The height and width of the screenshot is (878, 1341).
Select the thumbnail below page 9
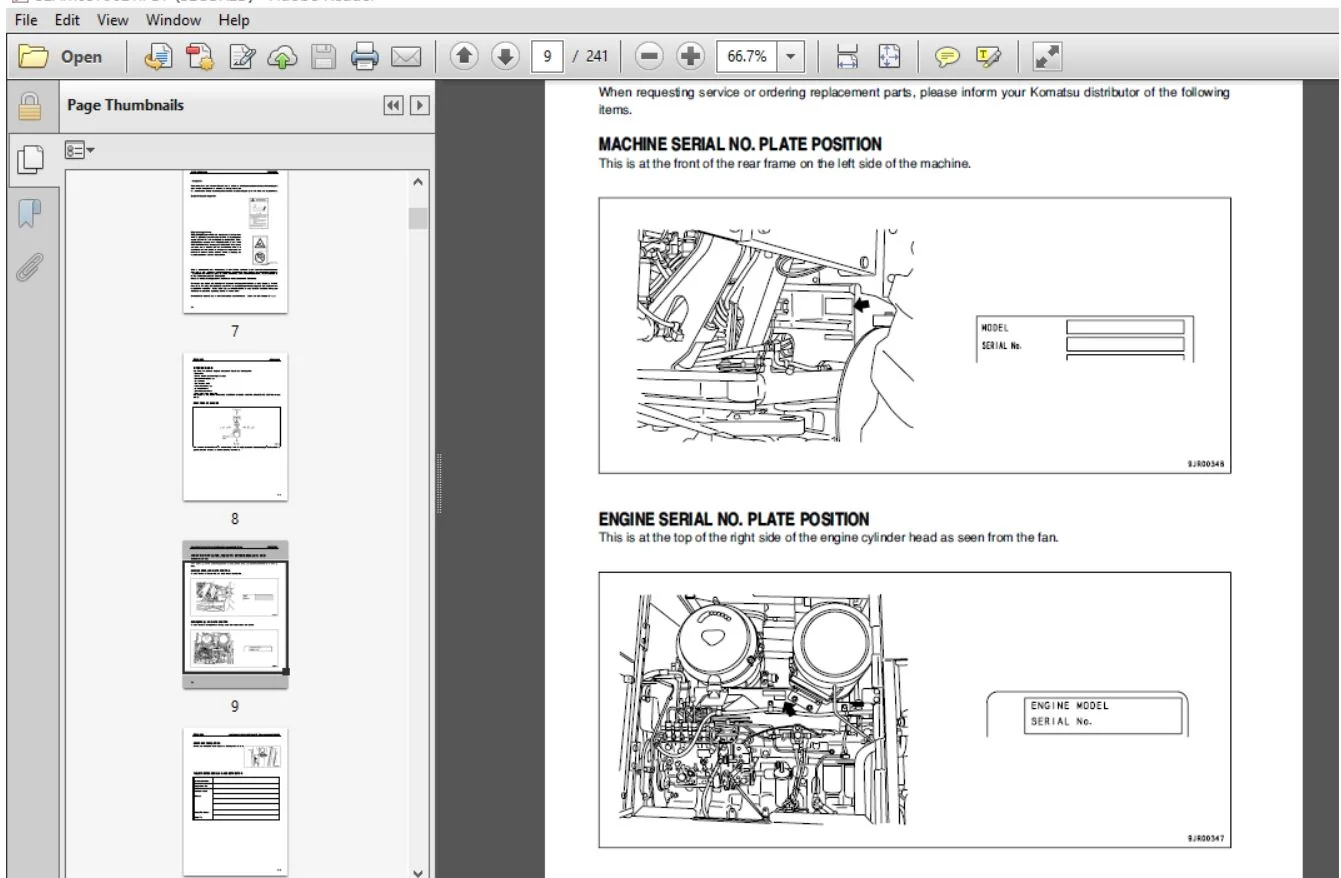click(x=235, y=801)
